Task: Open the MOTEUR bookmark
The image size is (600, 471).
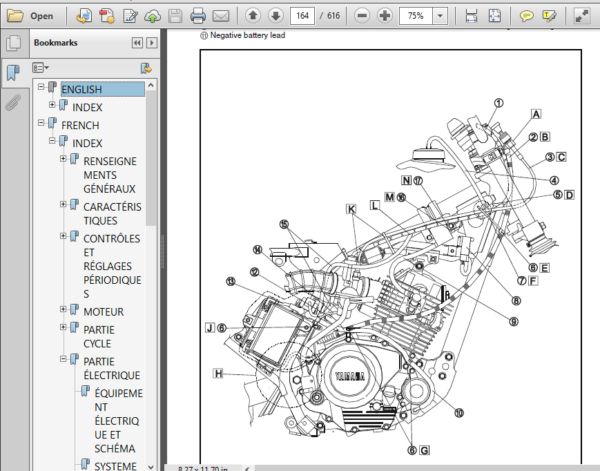Action: click(x=103, y=312)
